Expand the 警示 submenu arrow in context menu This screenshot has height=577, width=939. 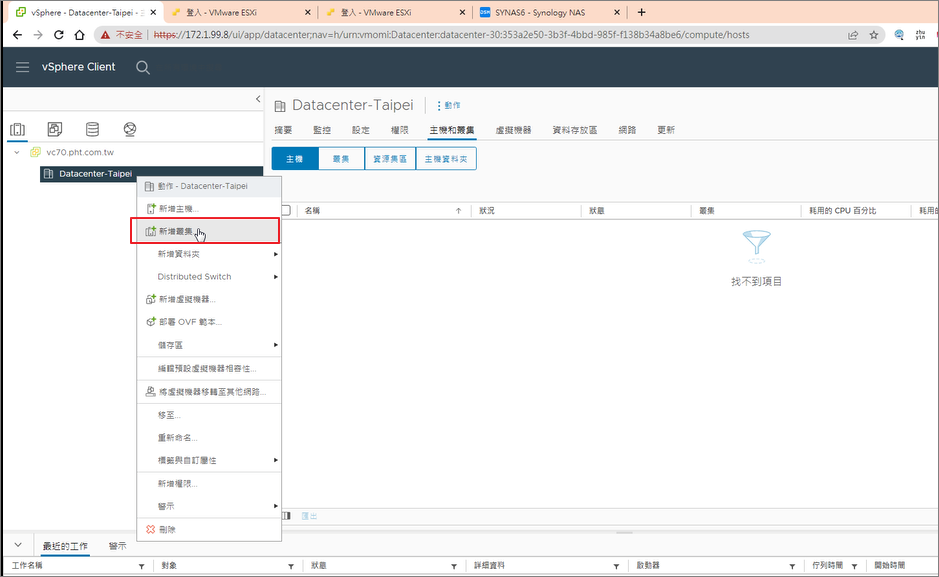click(275, 506)
